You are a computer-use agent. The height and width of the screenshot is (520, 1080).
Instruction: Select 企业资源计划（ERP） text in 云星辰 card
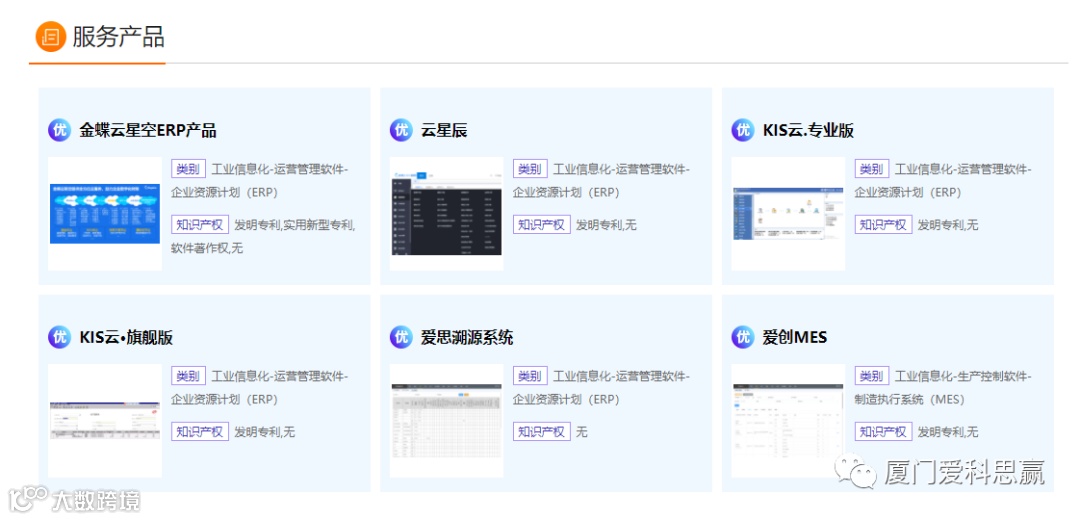point(566,192)
